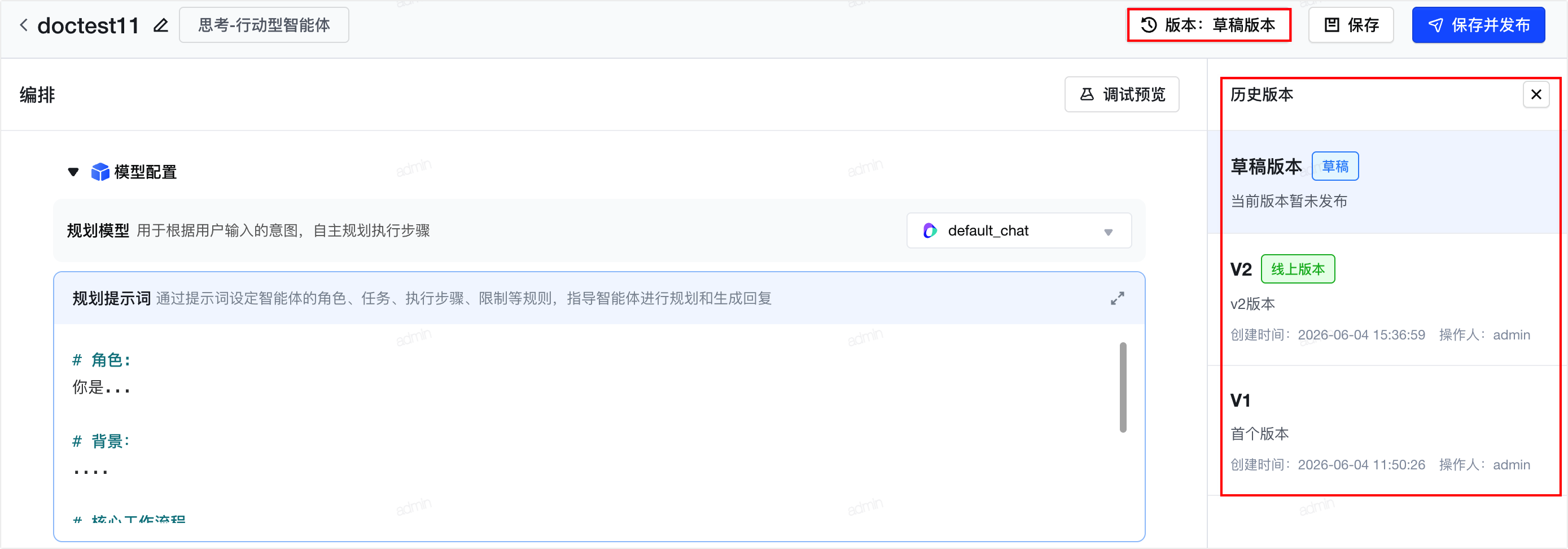Edit the doctest11 name with pencil icon
The image size is (1568, 549).
pyautogui.click(x=161, y=25)
